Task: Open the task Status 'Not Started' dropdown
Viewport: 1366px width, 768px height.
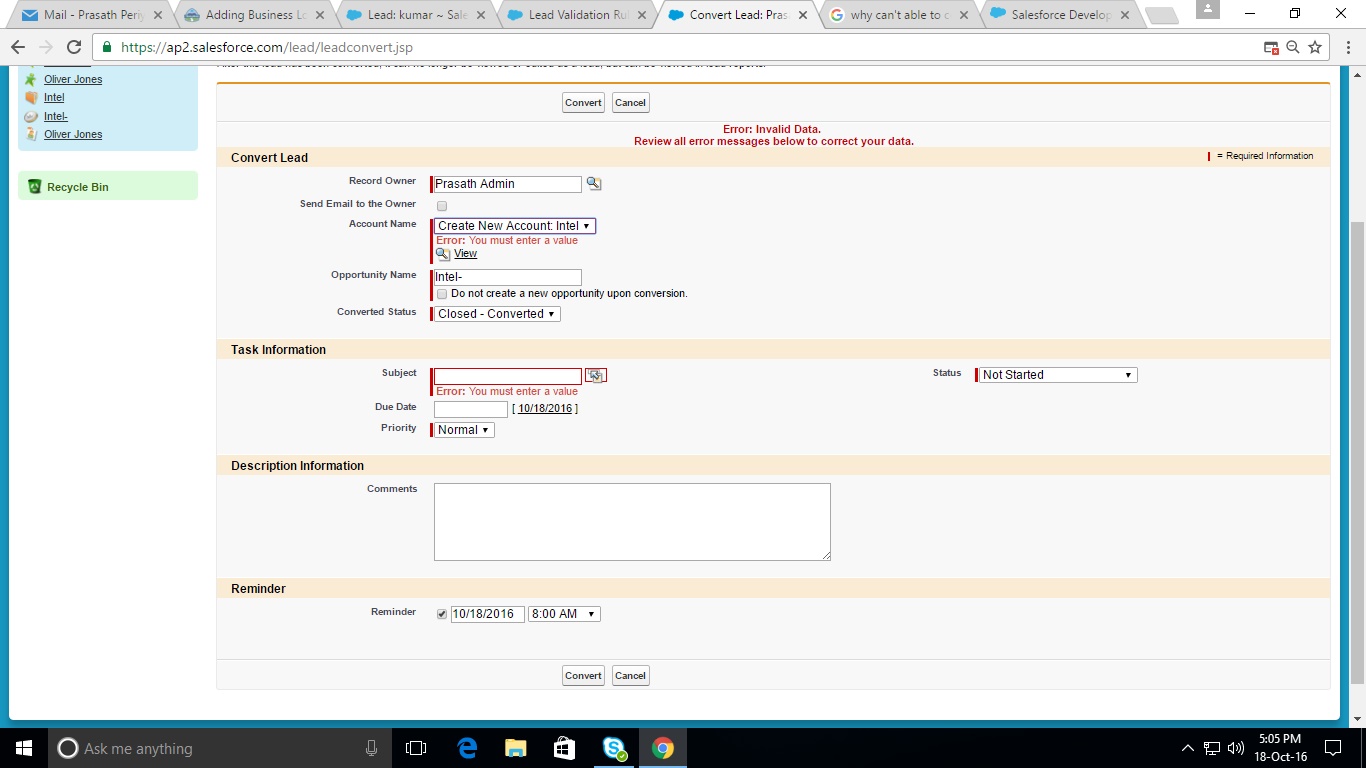Action: (x=1057, y=375)
